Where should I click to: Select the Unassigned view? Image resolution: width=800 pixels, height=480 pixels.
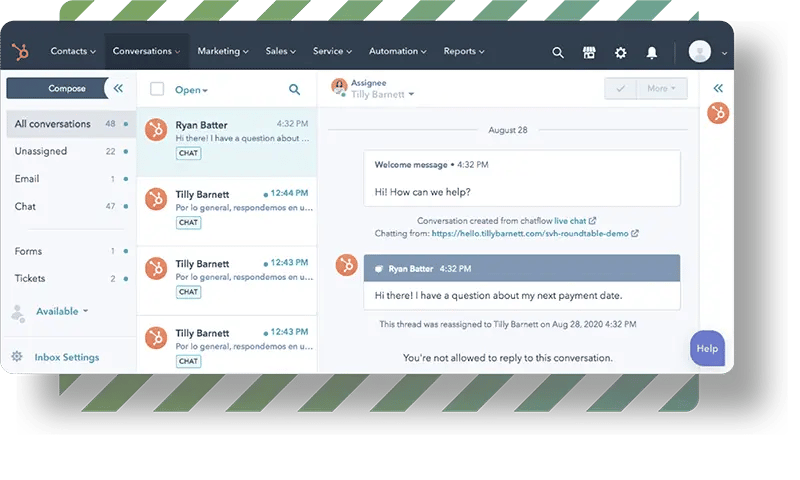(x=71, y=151)
